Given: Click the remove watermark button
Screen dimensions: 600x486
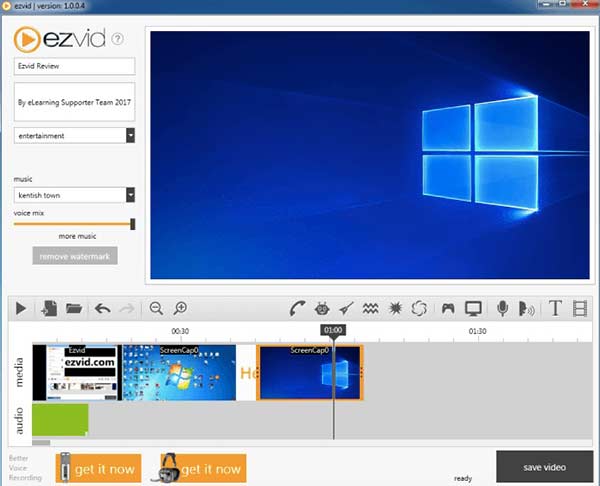Looking at the screenshot, I should pyautogui.click(x=74, y=256).
